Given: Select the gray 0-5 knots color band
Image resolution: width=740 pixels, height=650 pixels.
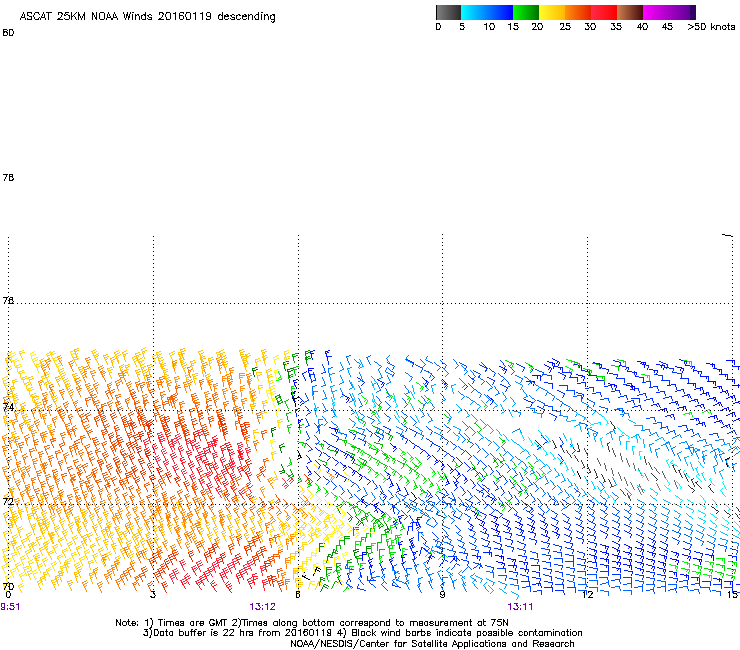Looking at the screenshot, I should 448,12.
